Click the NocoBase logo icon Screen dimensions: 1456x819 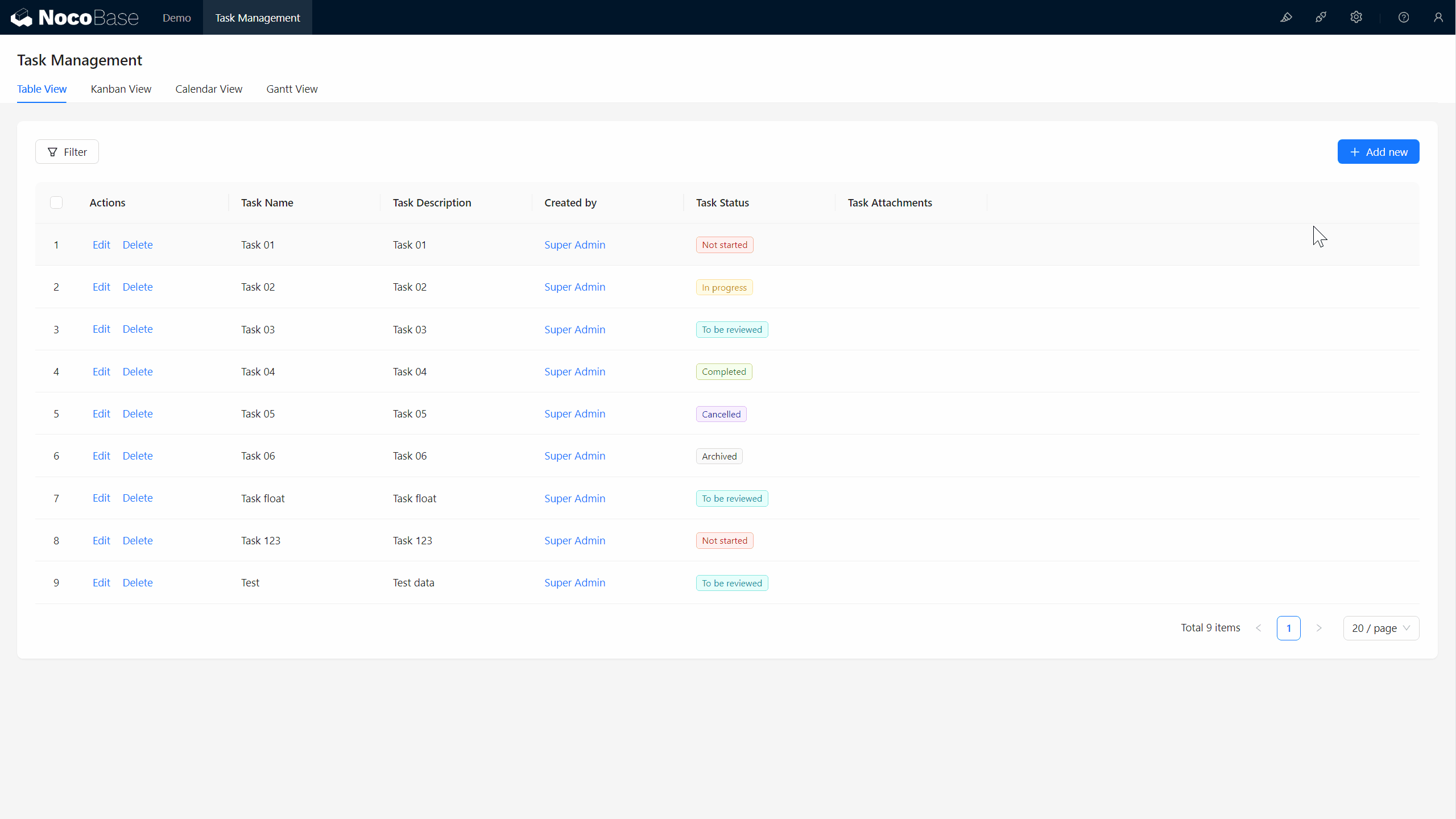tap(22, 18)
